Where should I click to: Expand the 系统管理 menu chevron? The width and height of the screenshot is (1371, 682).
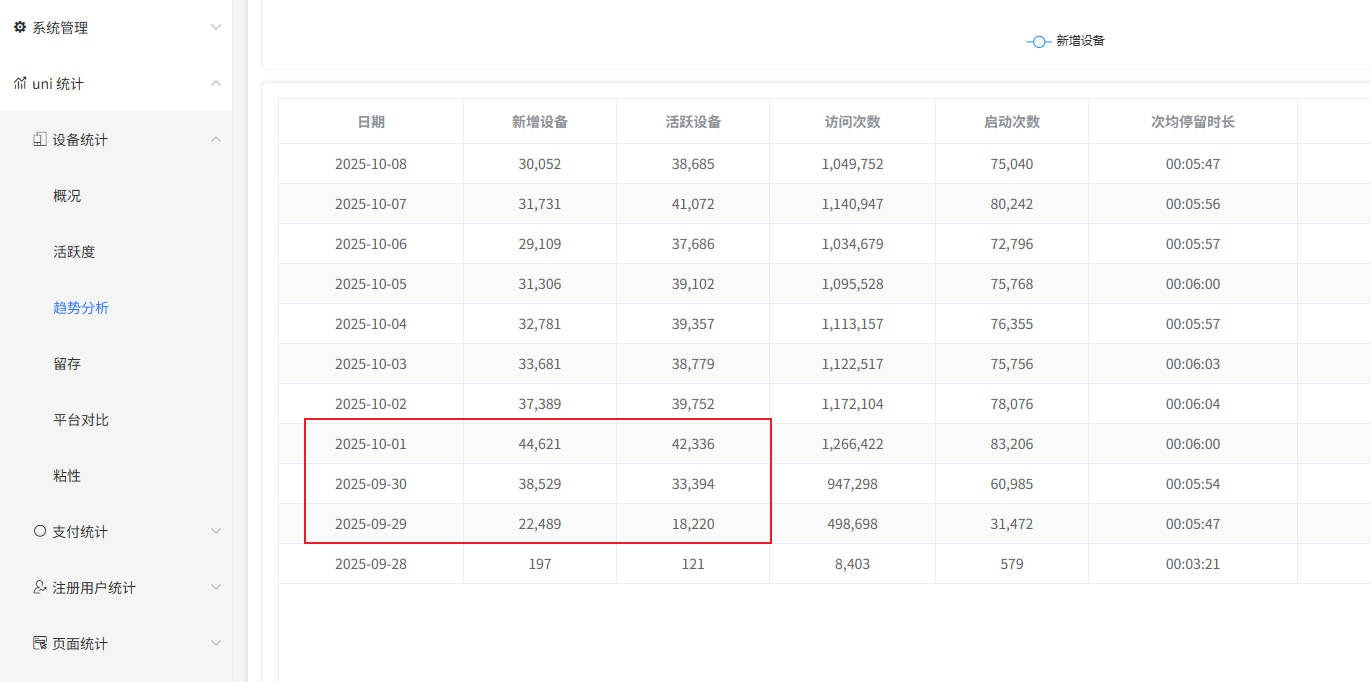[216, 28]
